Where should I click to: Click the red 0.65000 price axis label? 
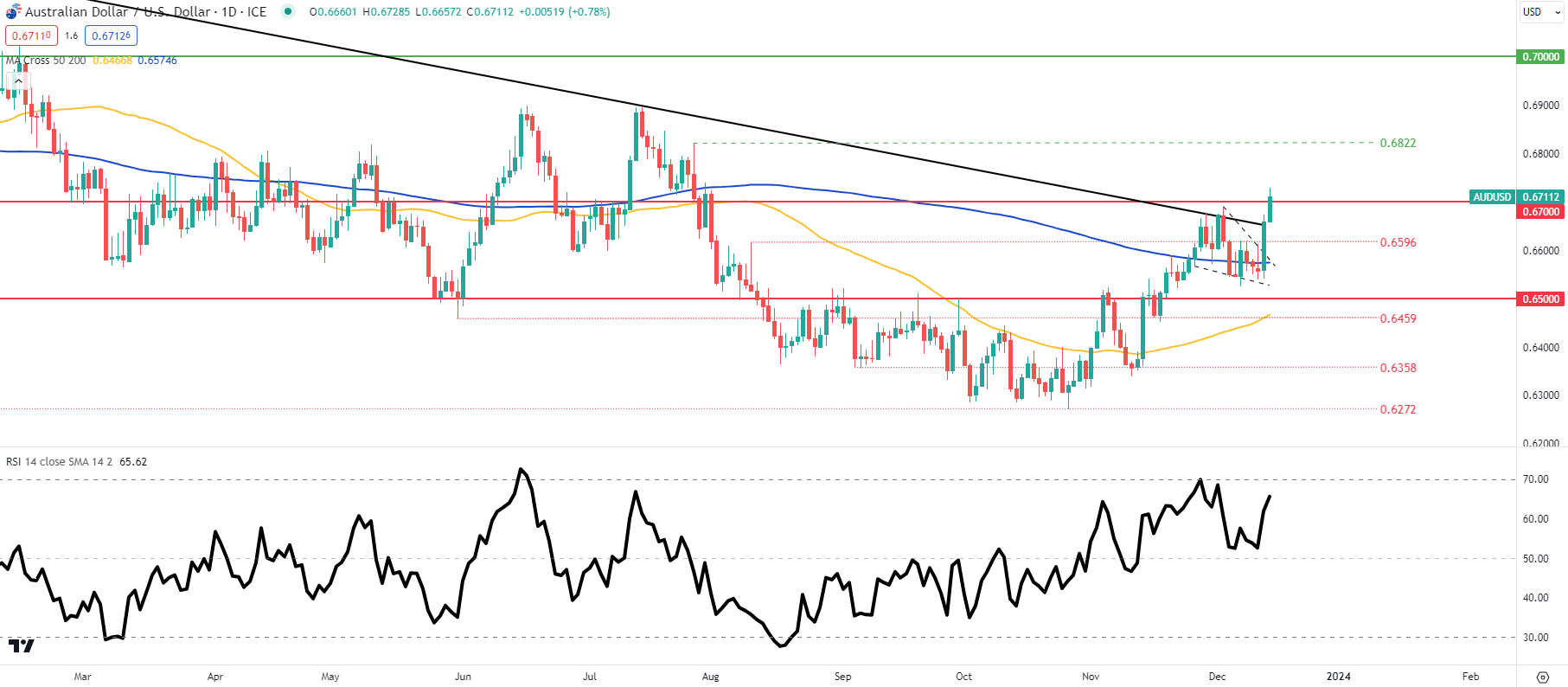click(1540, 299)
